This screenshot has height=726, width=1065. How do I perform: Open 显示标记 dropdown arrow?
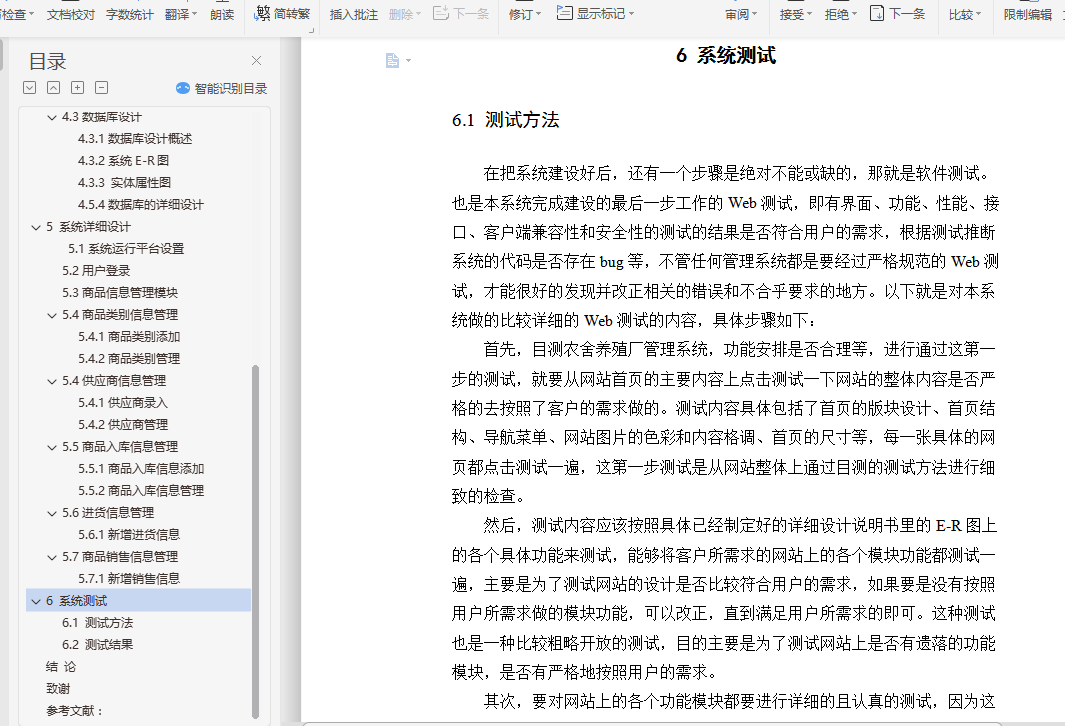(x=632, y=14)
